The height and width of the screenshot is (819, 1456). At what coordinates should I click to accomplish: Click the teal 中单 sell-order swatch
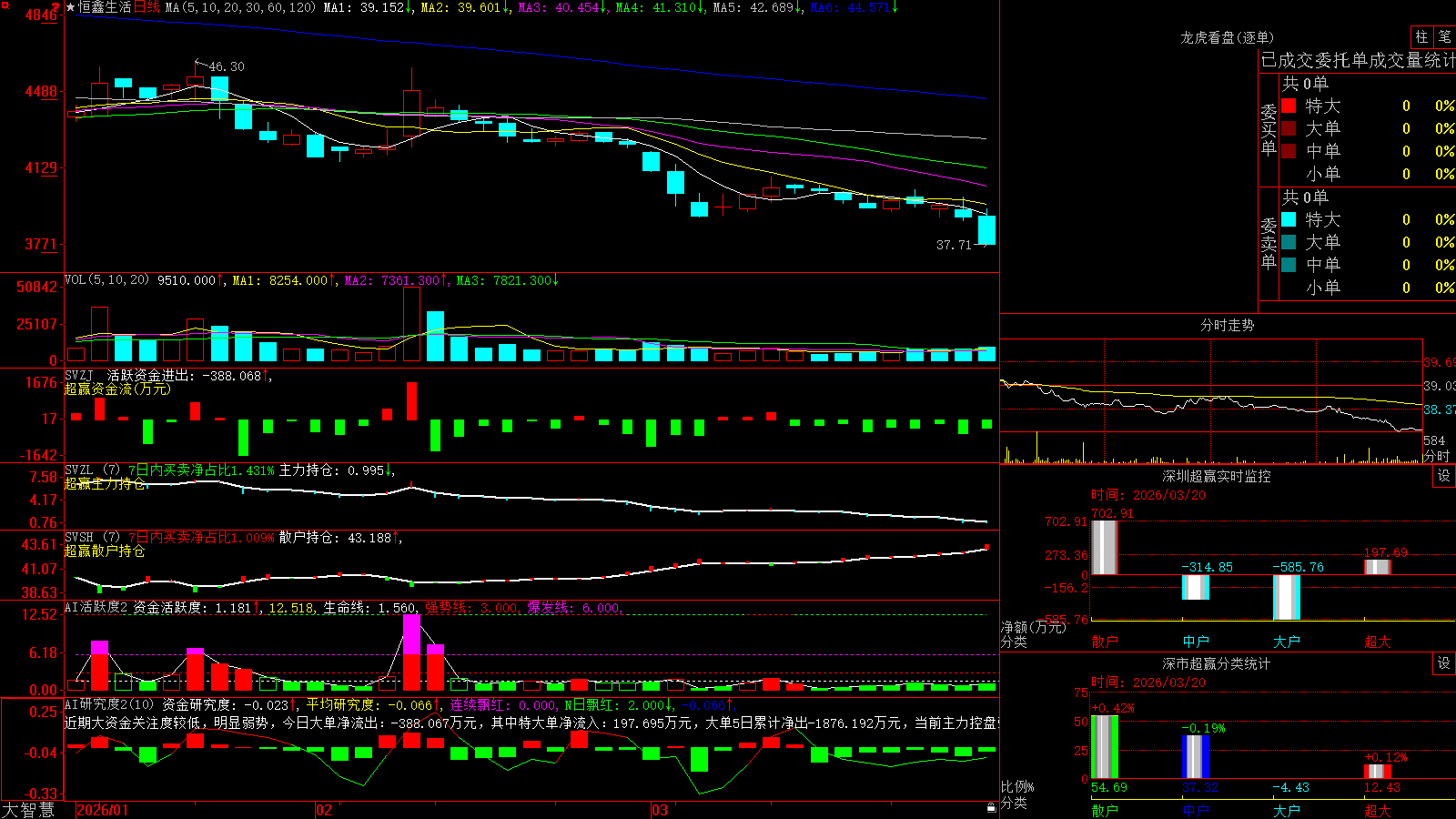tap(1289, 265)
